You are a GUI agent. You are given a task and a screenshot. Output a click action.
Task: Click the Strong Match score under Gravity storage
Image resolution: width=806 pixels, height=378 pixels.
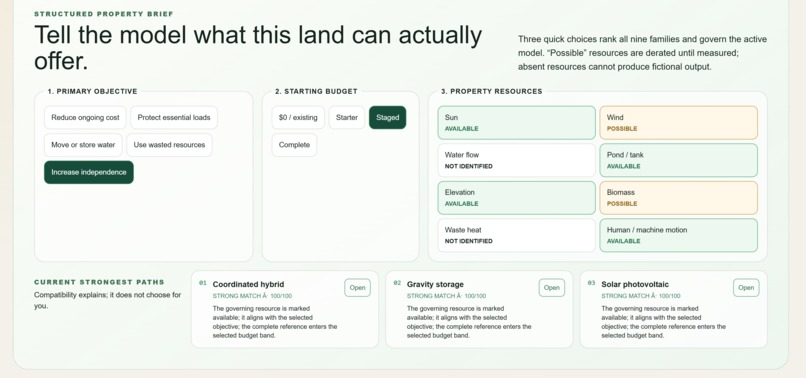pyautogui.click(x=447, y=296)
